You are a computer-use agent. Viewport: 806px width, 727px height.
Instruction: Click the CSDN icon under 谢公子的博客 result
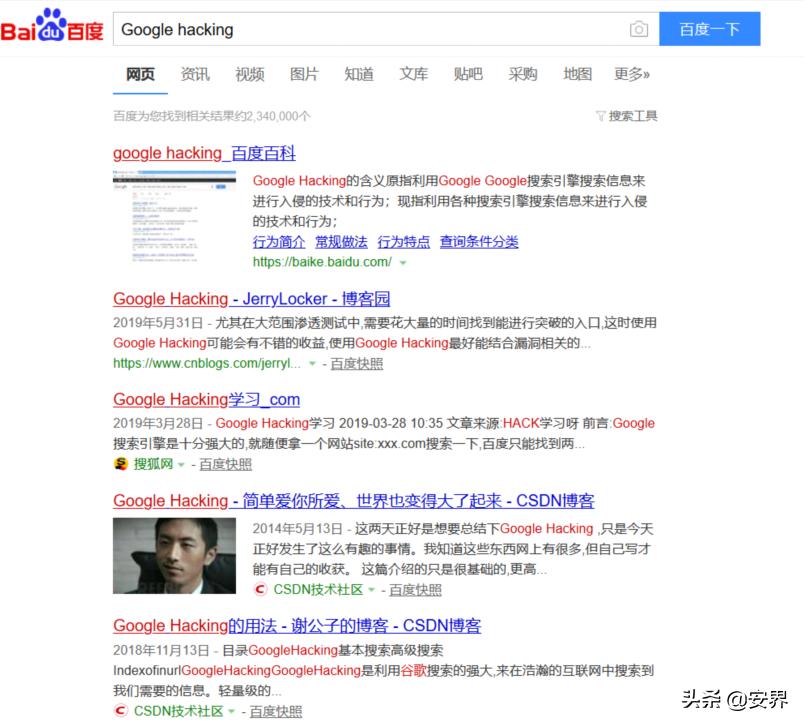tap(119, 710)
